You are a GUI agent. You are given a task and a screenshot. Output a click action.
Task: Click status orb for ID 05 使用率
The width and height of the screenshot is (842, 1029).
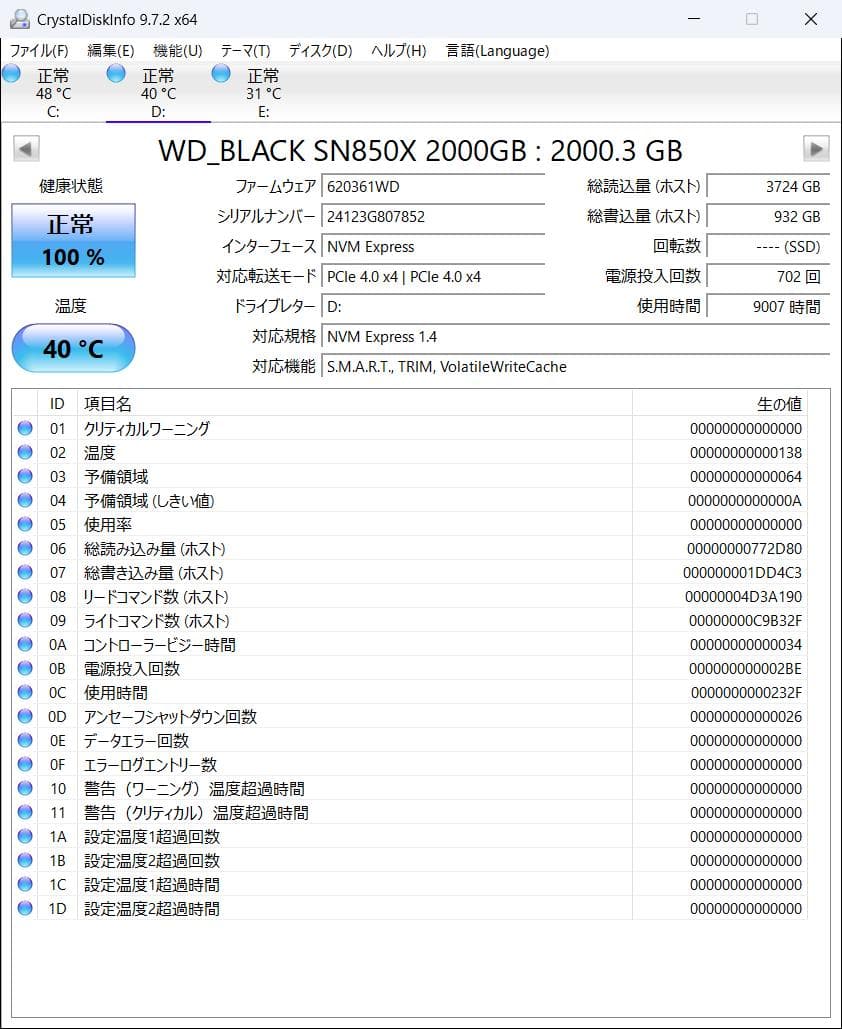pos(25,524)
